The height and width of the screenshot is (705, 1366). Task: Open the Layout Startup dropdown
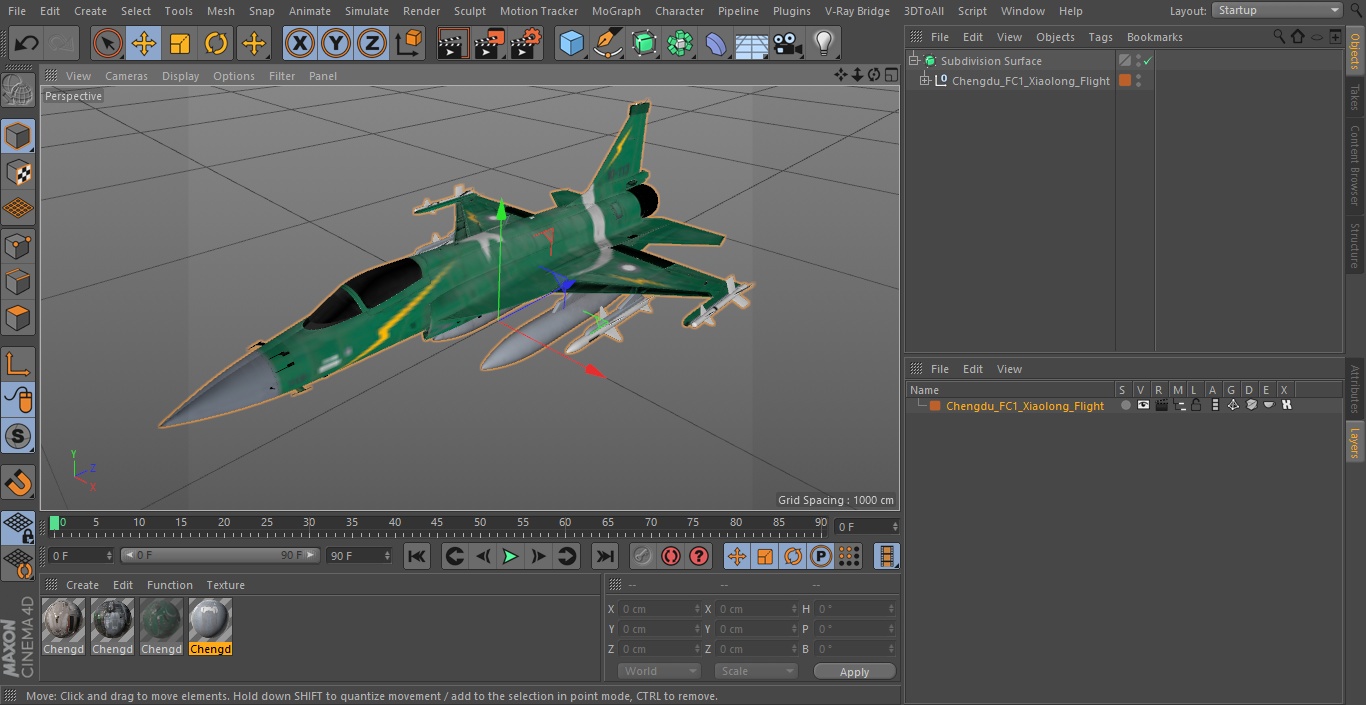click(x=1277, y=10)
